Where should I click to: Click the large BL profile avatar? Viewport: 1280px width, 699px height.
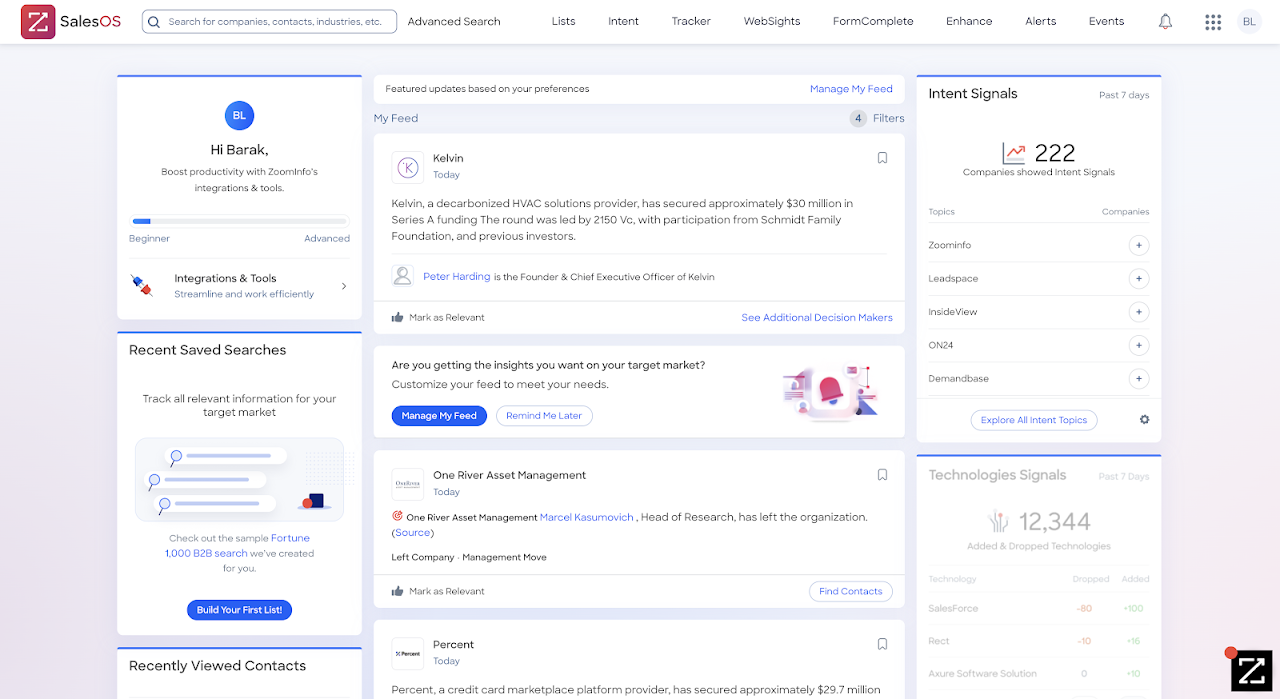(239, 115)
